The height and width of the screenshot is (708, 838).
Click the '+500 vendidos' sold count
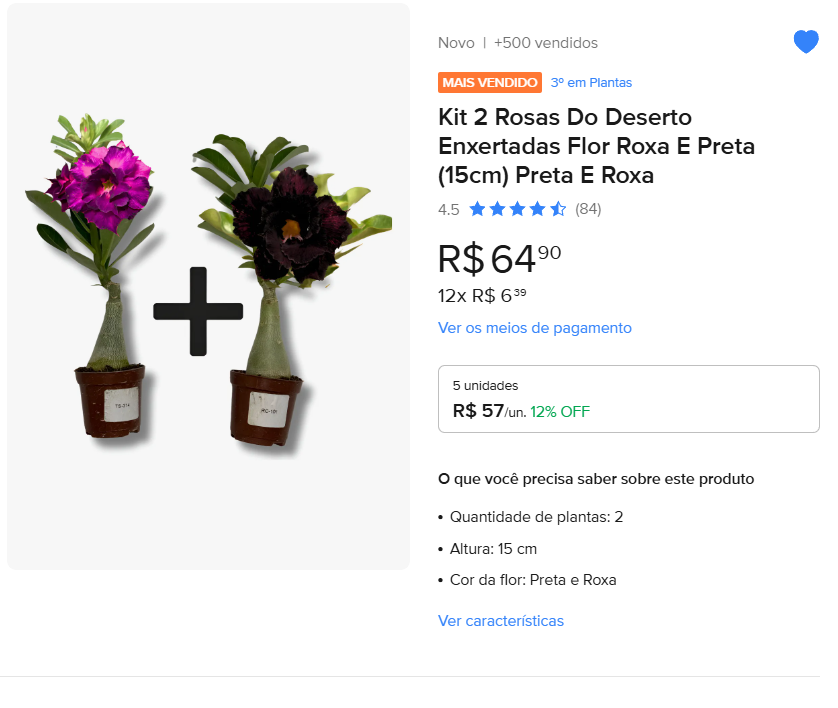(546, 43)
